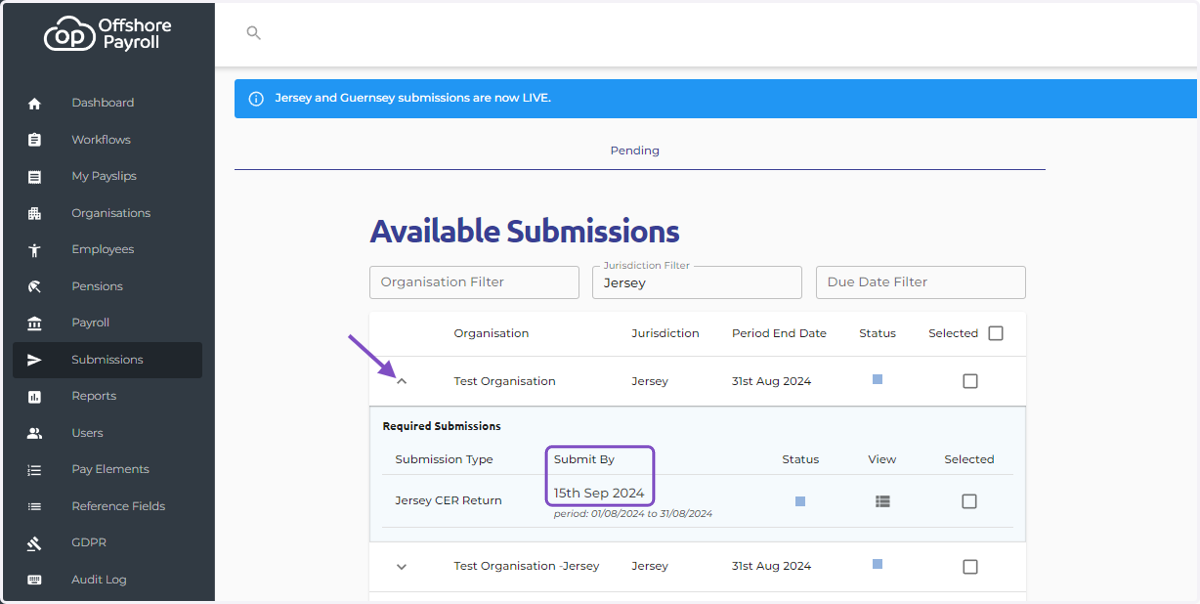This screenshot has width=1200, height=604.
Task: Click the Test Organisation -Jersey name
Action: click(x=526, y=566)
